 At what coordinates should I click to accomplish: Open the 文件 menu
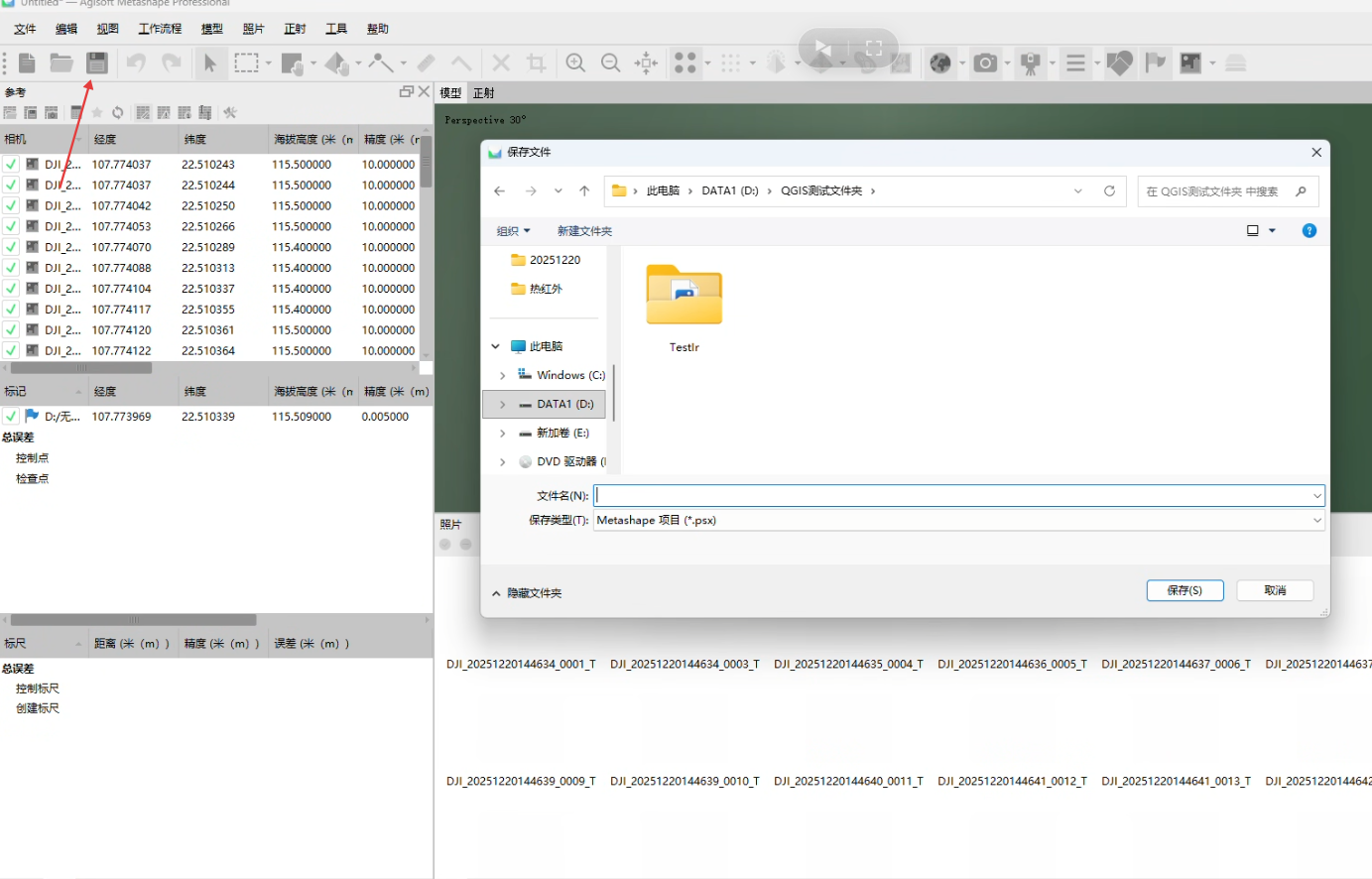[25, 29]
